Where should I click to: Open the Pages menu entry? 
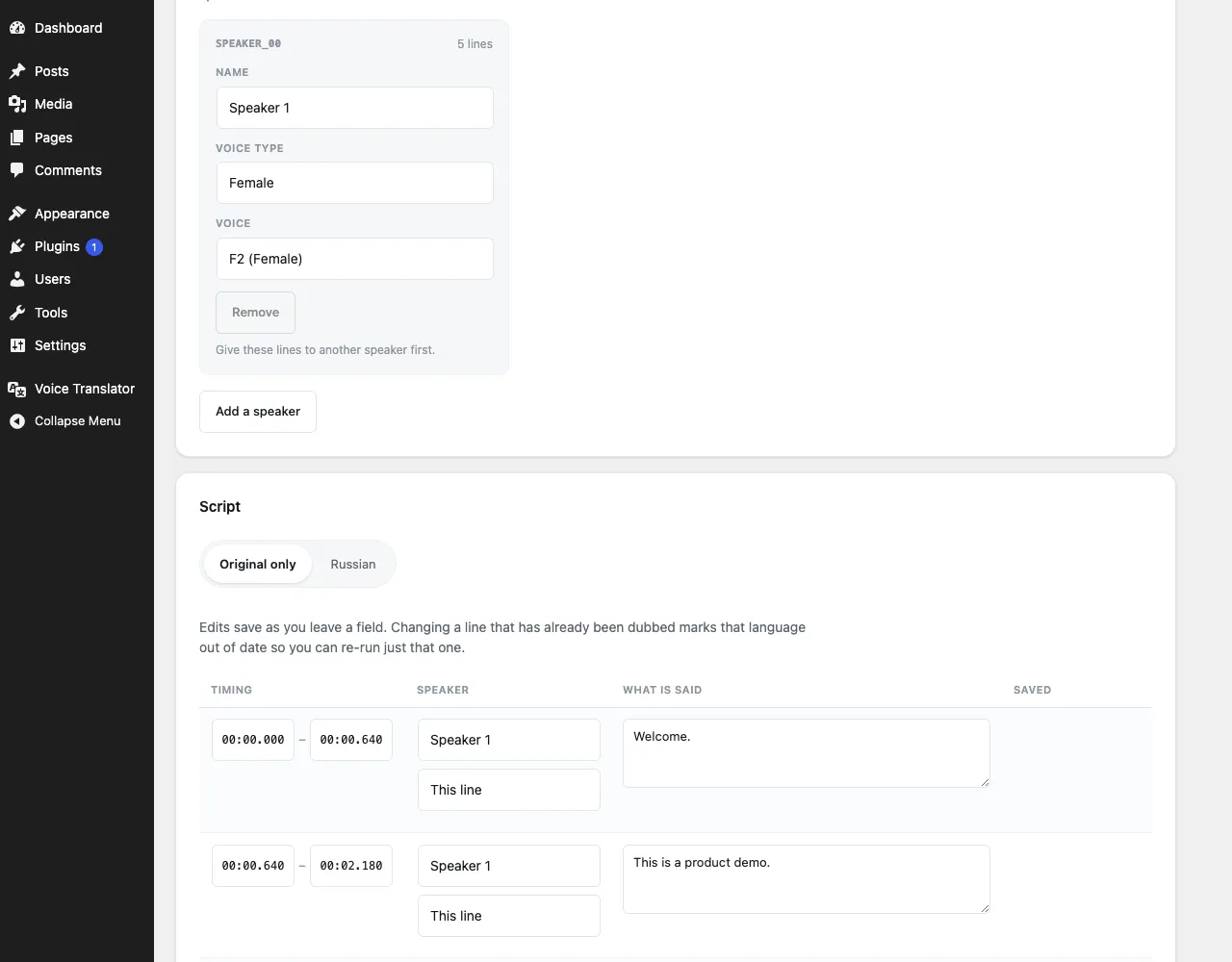point(77,138)
